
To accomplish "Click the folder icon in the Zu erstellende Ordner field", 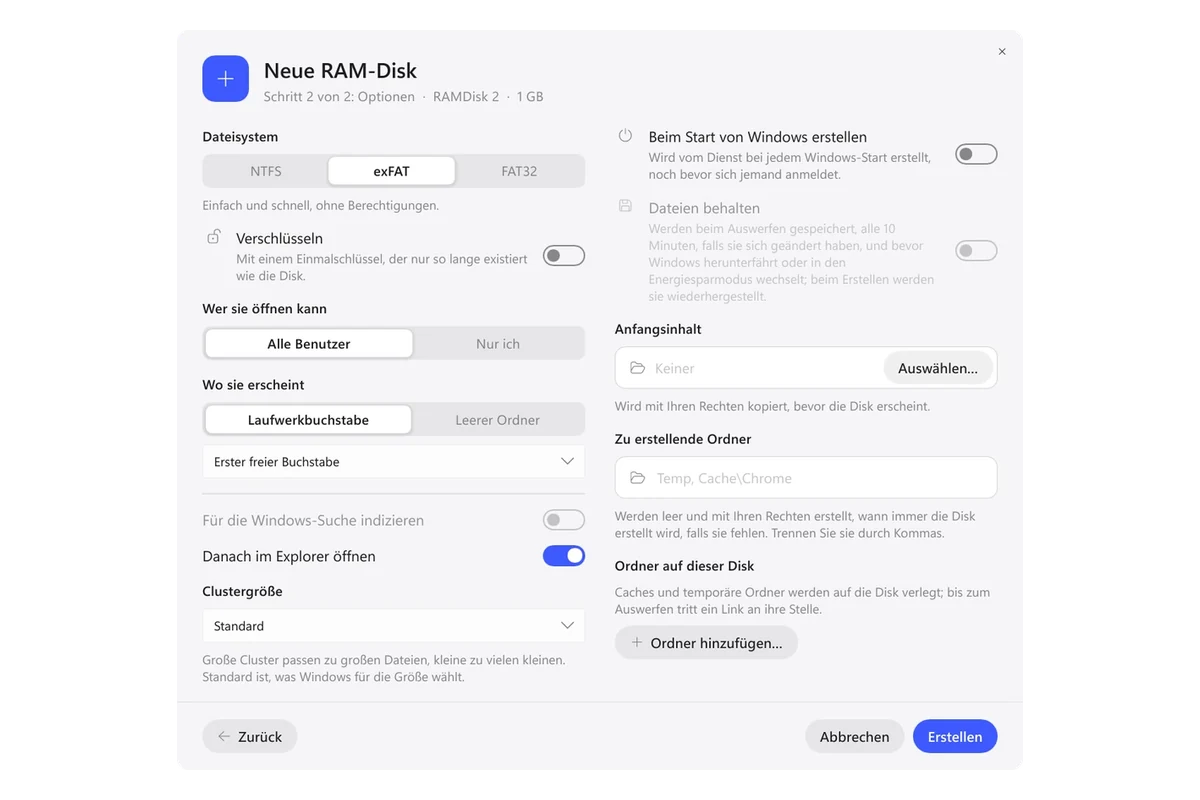I will tap(637, 478).
